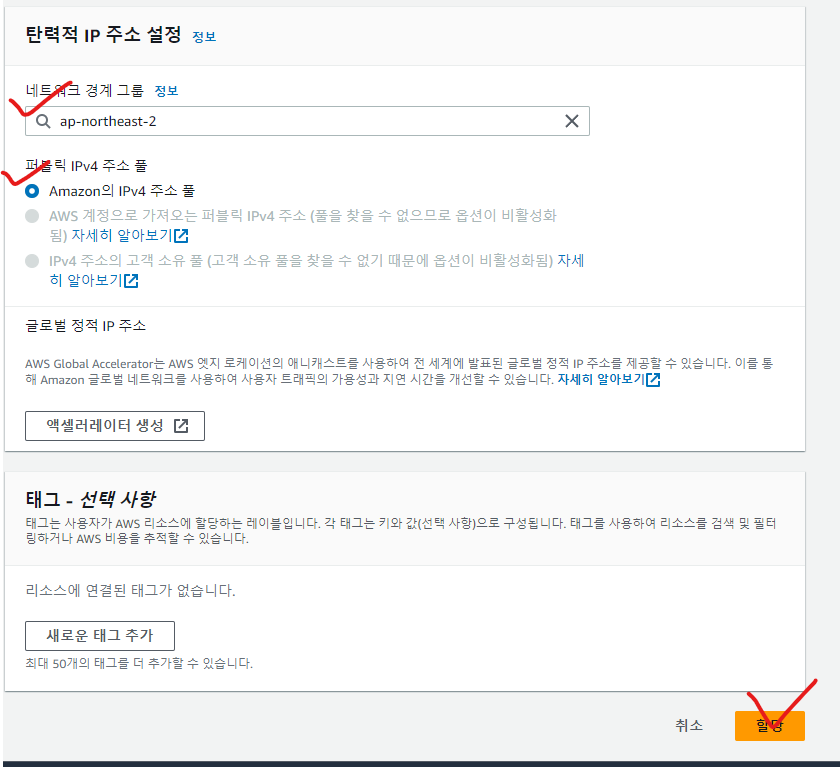Click the 리소스에 연결된 태그가 없습니다 text
840x767 pixels.
(130, 591)
